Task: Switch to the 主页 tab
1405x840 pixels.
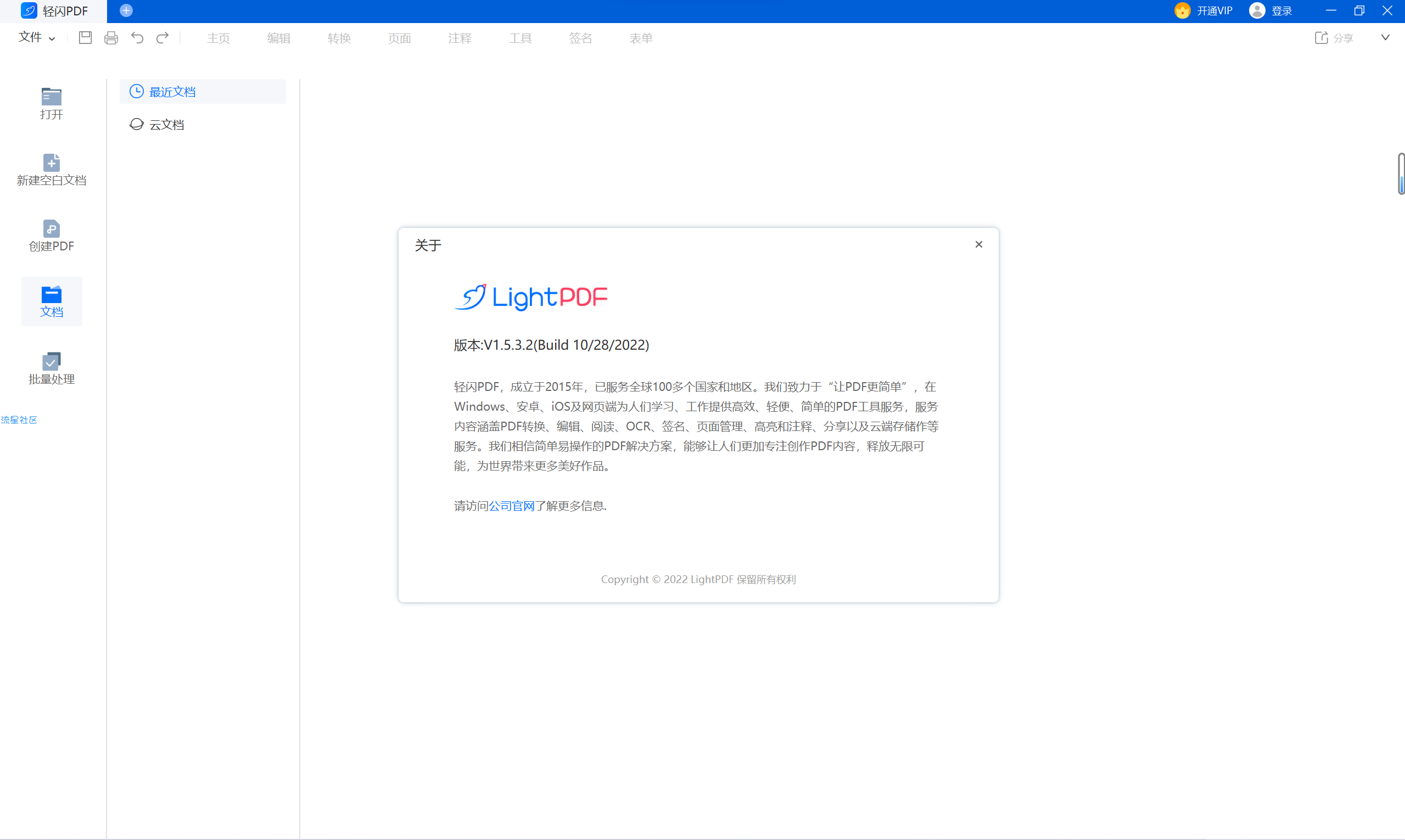Action: (x=219, y=38)
